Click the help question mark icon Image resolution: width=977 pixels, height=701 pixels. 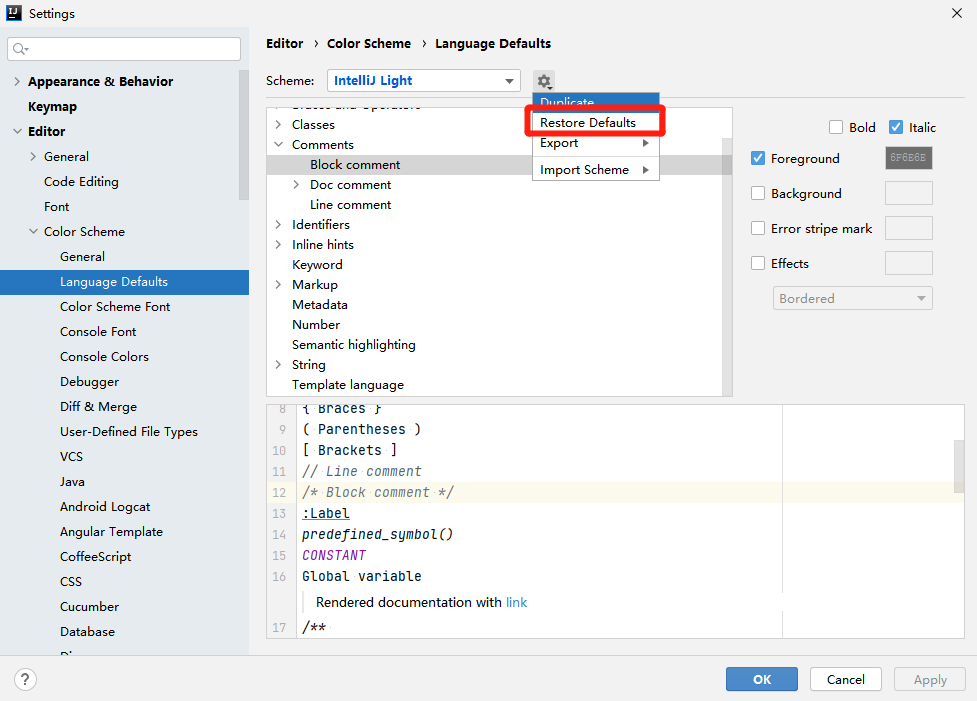25,679
